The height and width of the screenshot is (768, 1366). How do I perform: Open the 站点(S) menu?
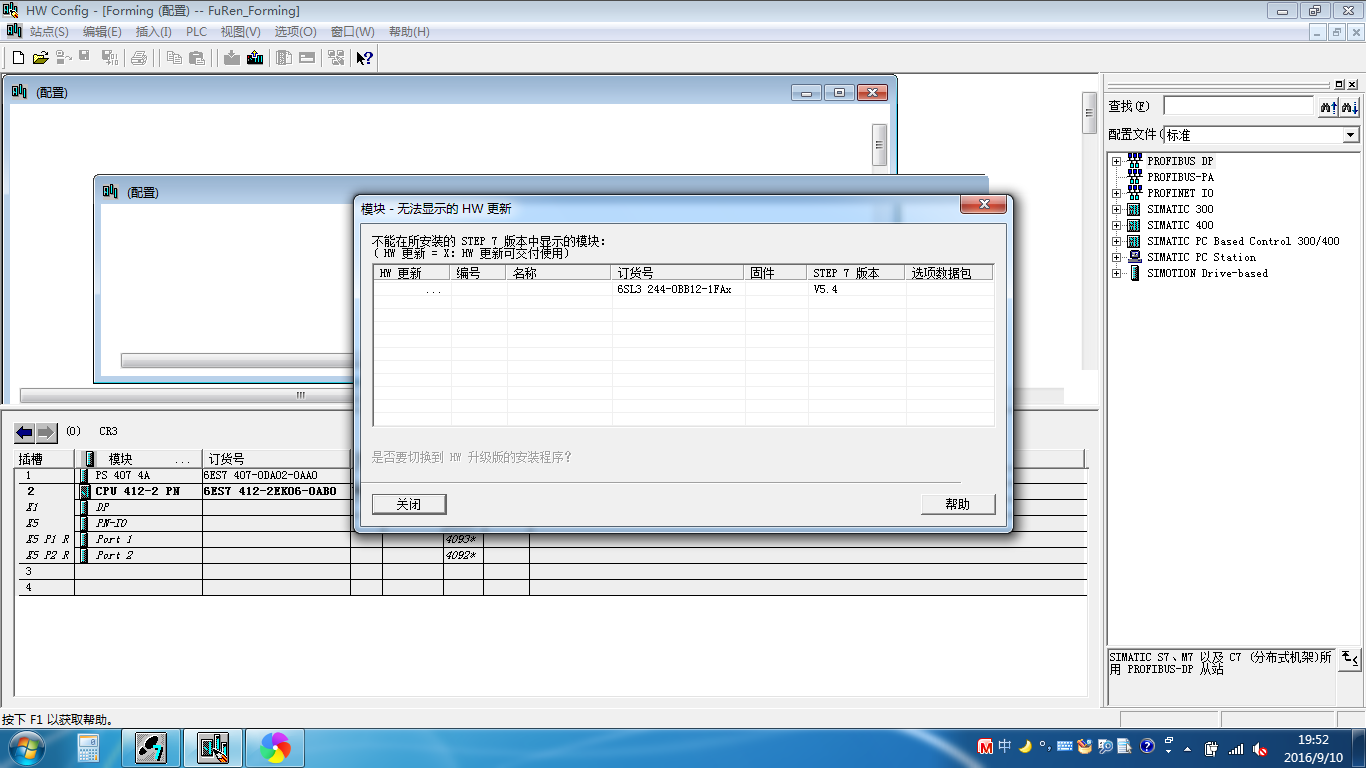(49, 32)
